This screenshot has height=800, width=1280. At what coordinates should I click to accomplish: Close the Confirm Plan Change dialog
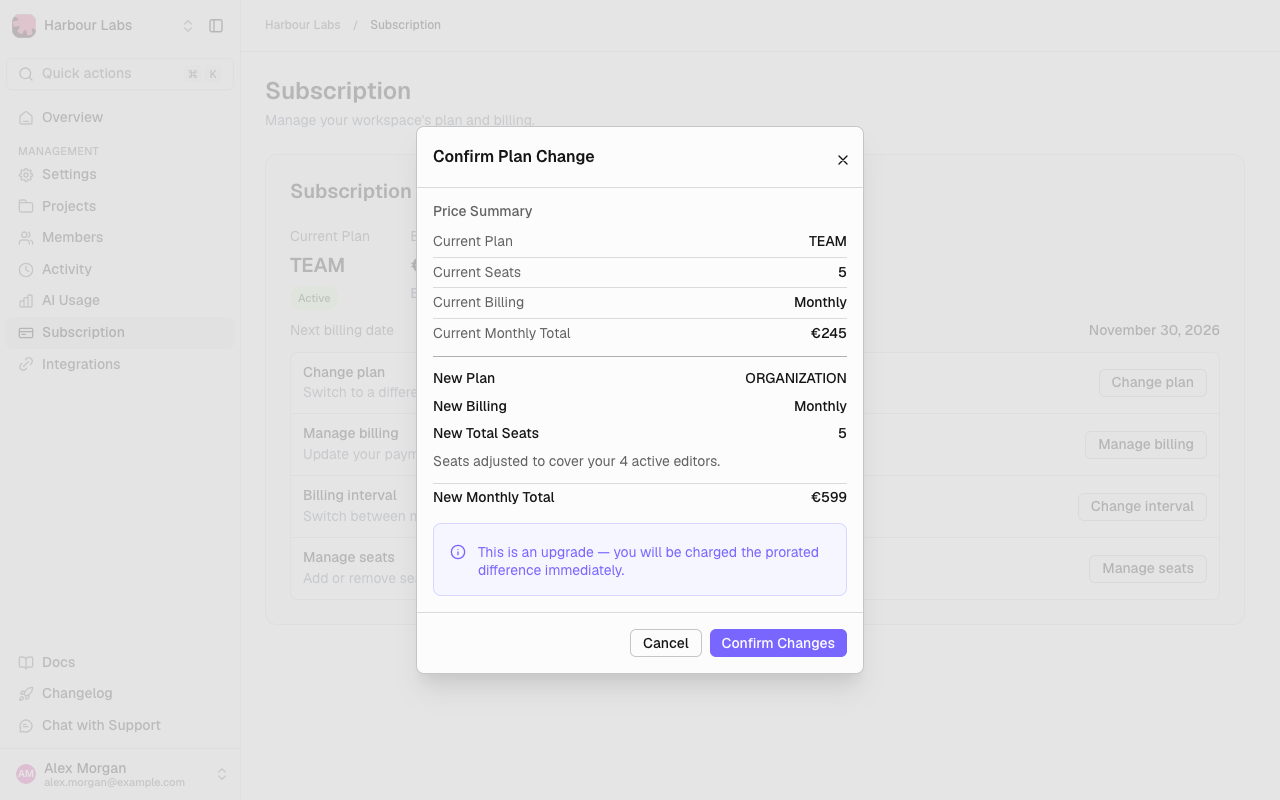(843, 160)
